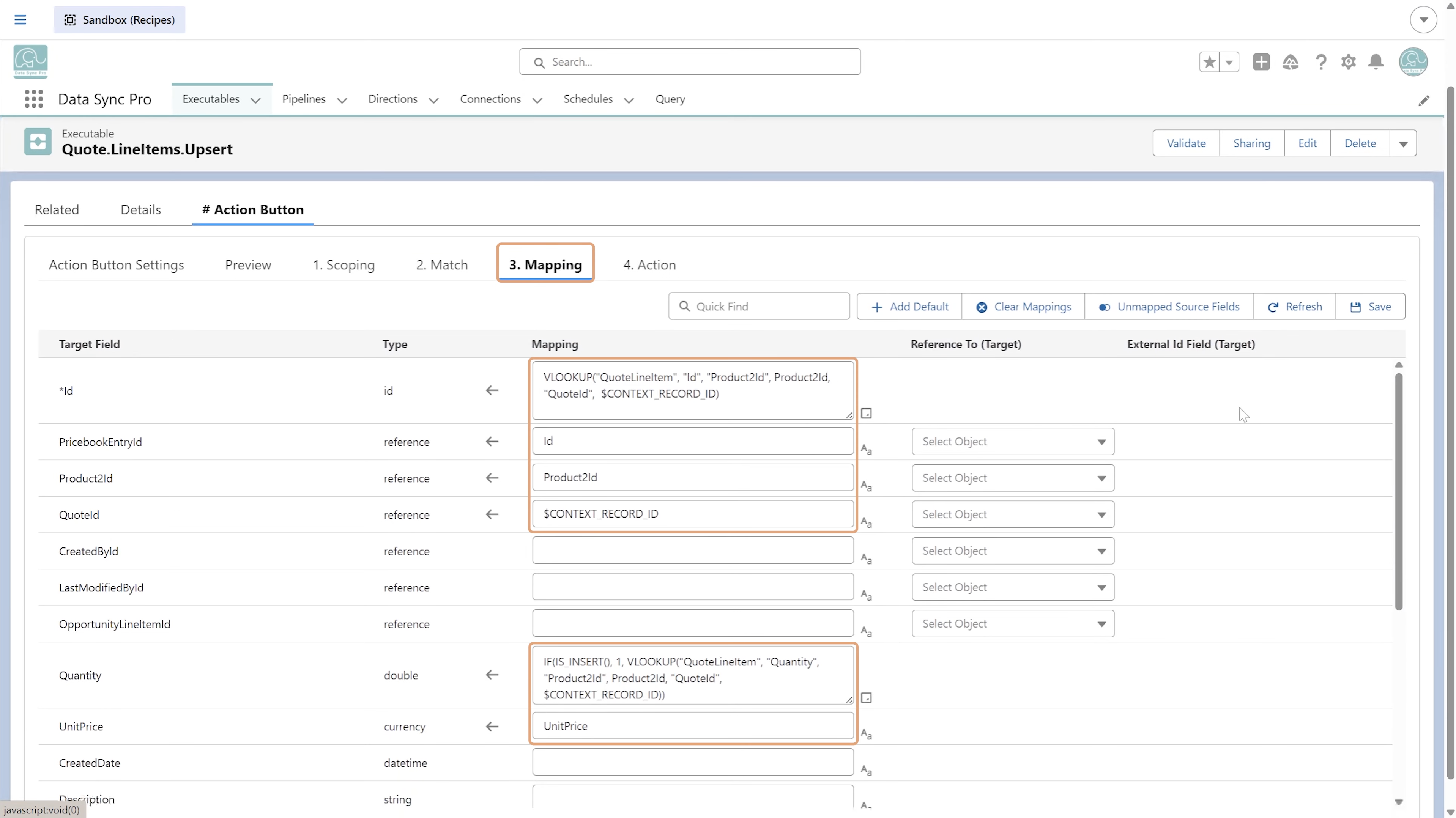Open the user profile avatar

click(x=1413, y=61)
